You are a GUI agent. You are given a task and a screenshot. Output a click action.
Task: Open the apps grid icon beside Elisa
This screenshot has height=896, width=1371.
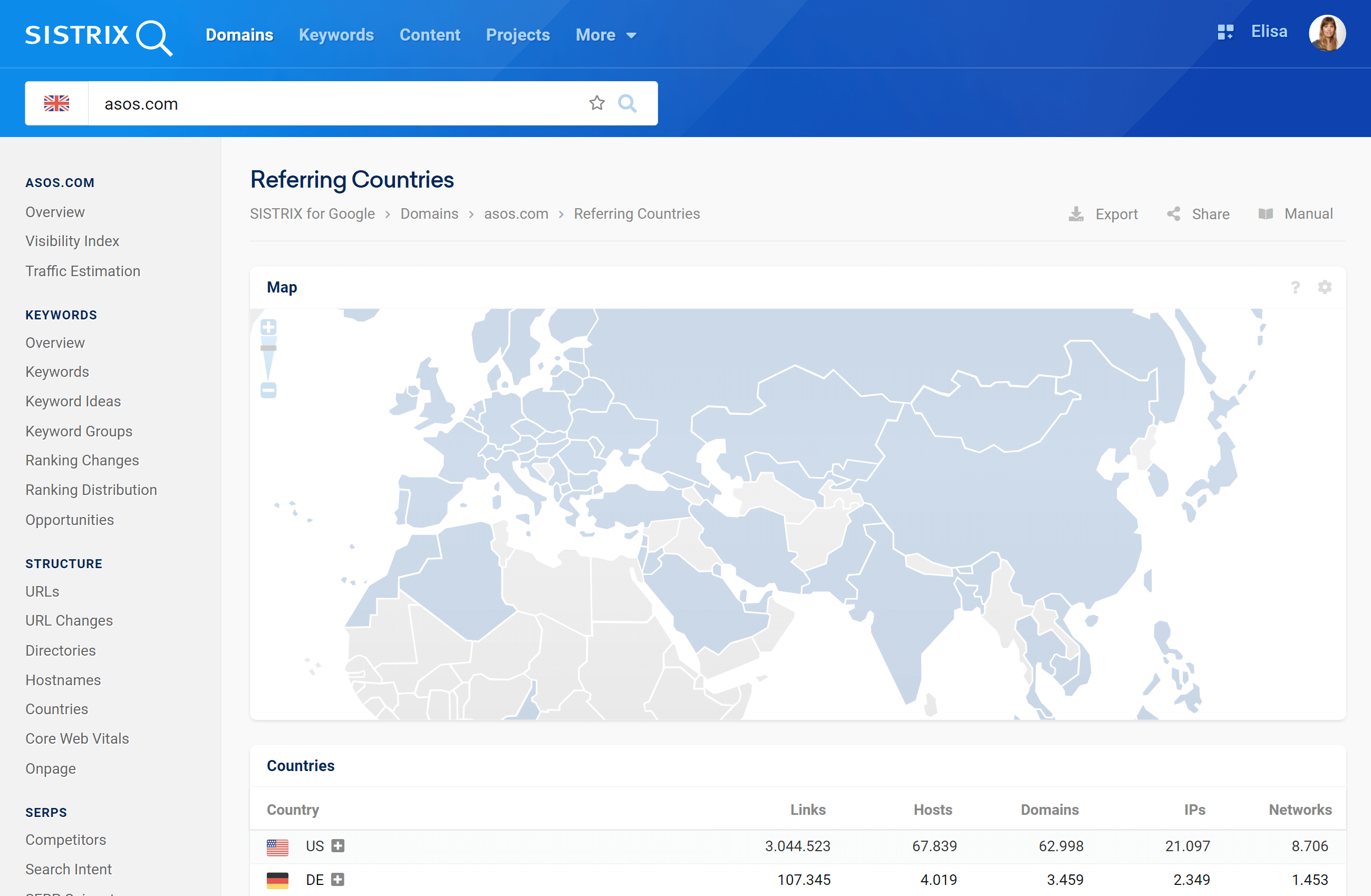1225,32
